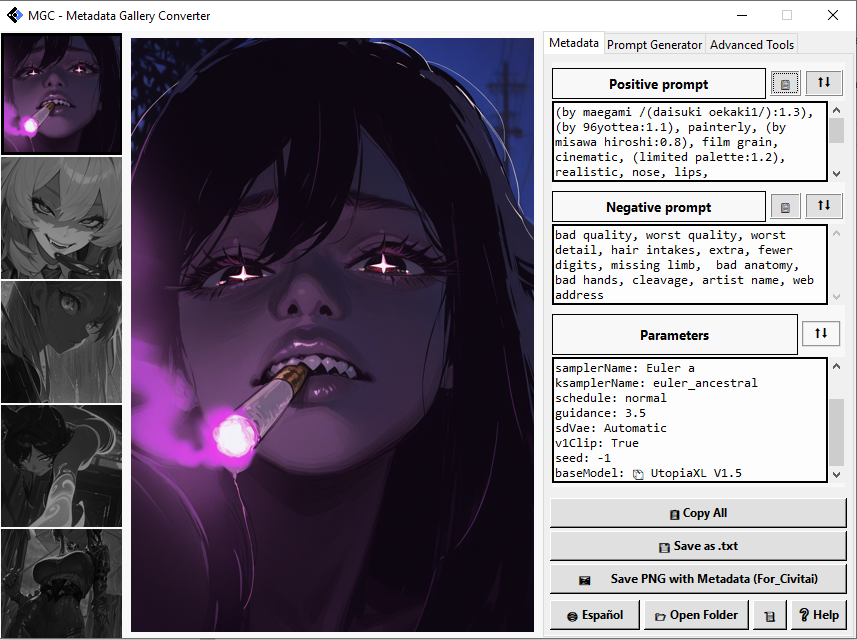Viewport: 857px width, 640px height.
Task: Click parameters scrollbar up arrow
Action: click(836, 366)
